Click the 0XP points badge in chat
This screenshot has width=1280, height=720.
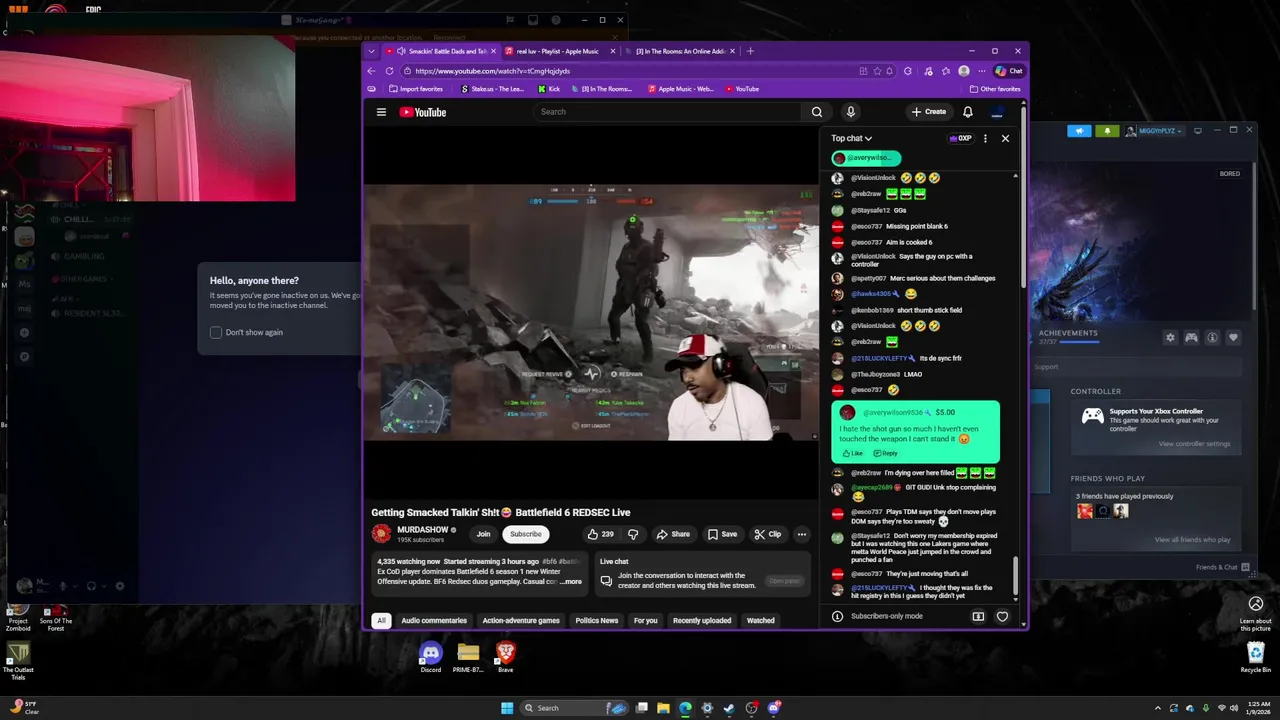[x=960, y=138]
